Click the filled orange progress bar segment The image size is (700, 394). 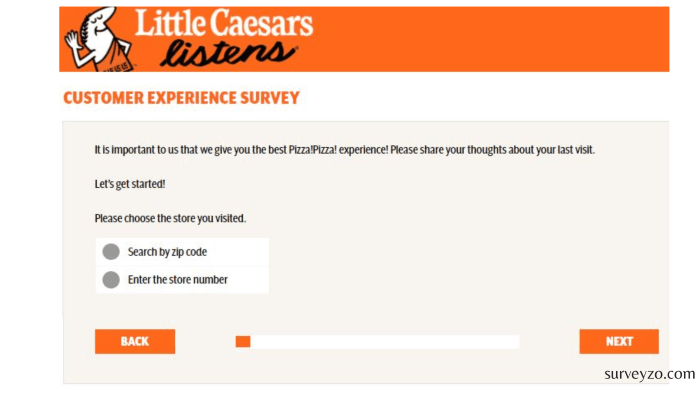[243, 342]
